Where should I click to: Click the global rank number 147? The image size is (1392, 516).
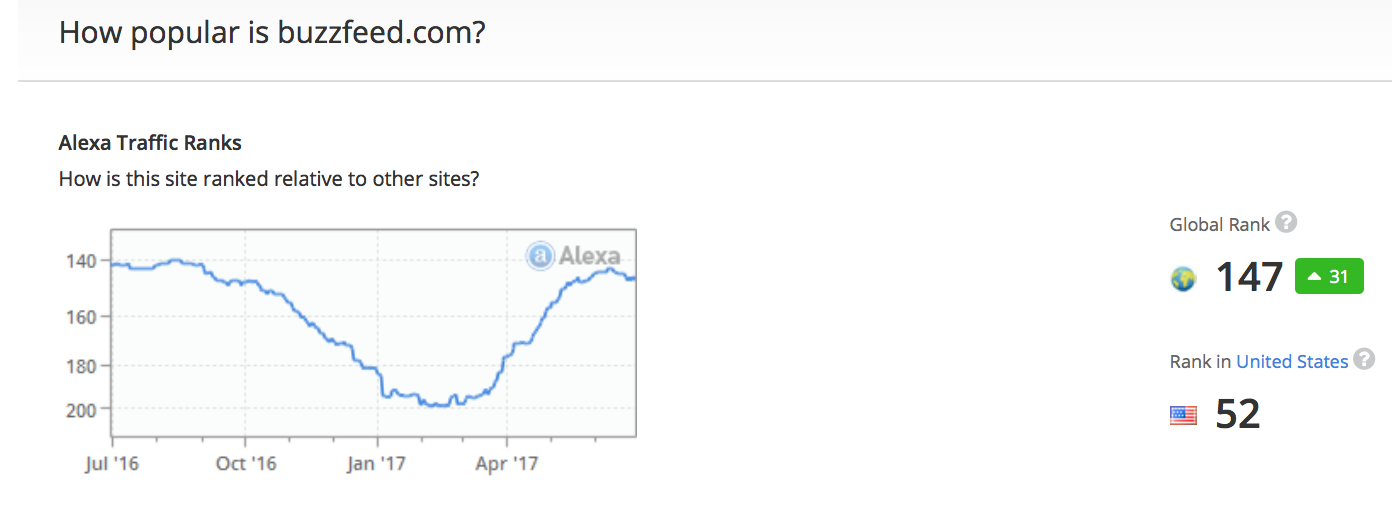1249,277
